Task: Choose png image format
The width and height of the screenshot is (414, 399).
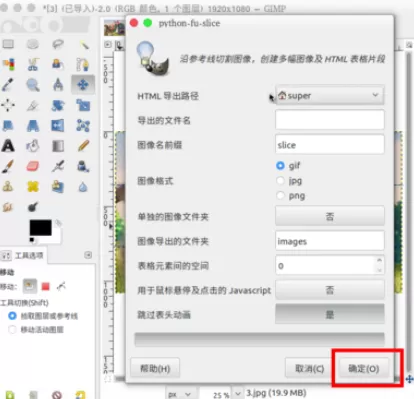Action: pyautogui.click(x=280, y=196)
